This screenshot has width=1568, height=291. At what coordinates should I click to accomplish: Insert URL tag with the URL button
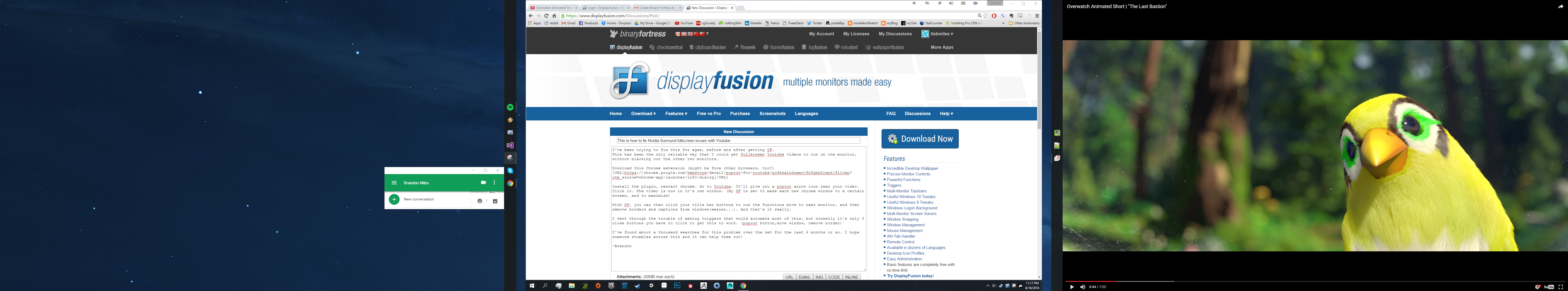pos(789,277)
